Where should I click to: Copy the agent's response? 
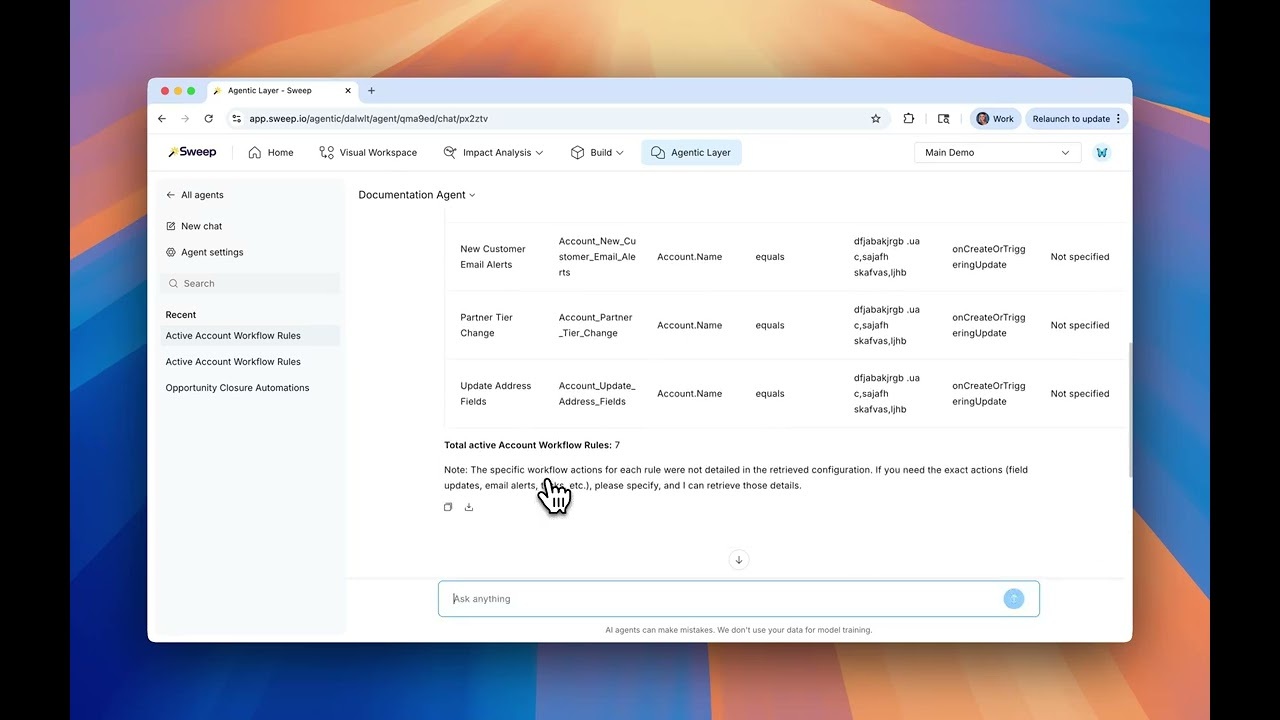tap(448, 507)
